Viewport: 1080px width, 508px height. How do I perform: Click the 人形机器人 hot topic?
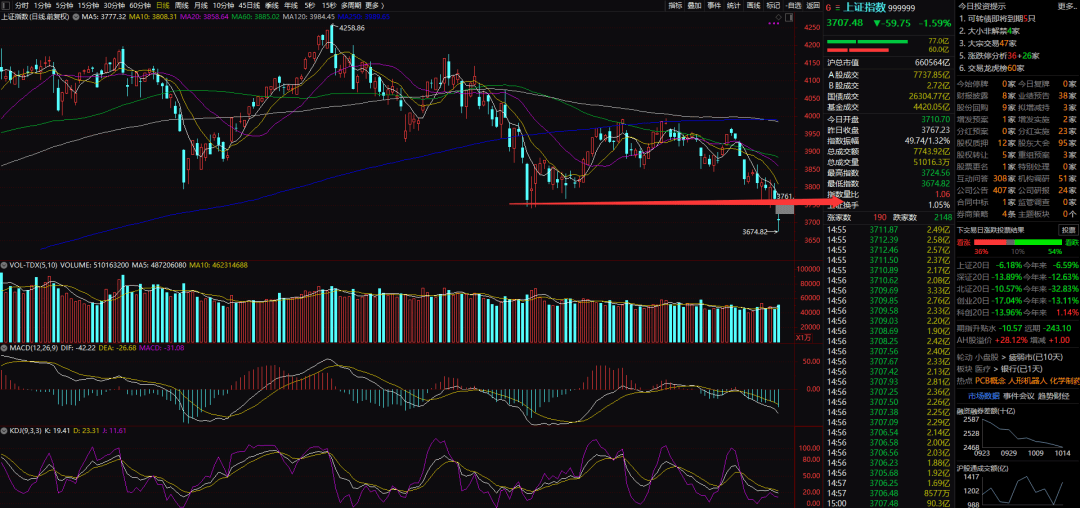[1027, 380]
